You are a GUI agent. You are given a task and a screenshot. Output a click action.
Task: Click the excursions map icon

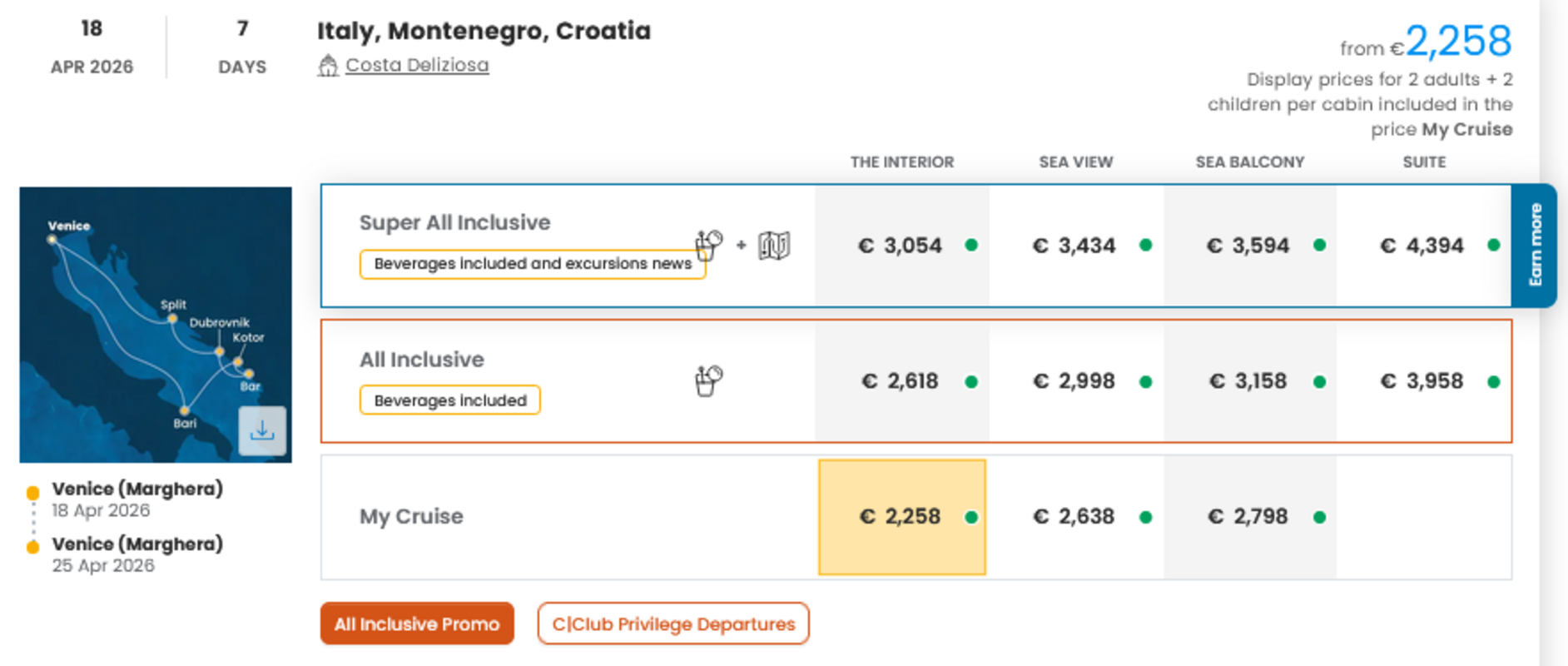click(774, 246)
